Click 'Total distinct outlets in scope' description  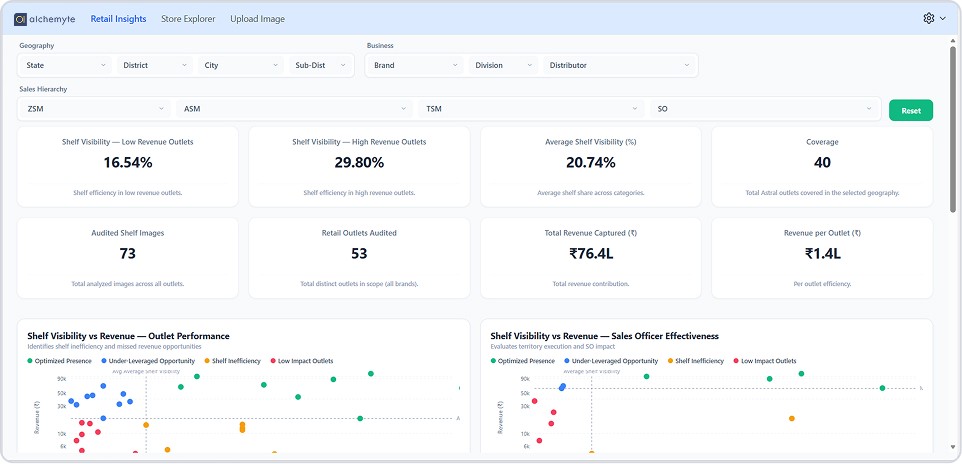click(x=360, y=284)
